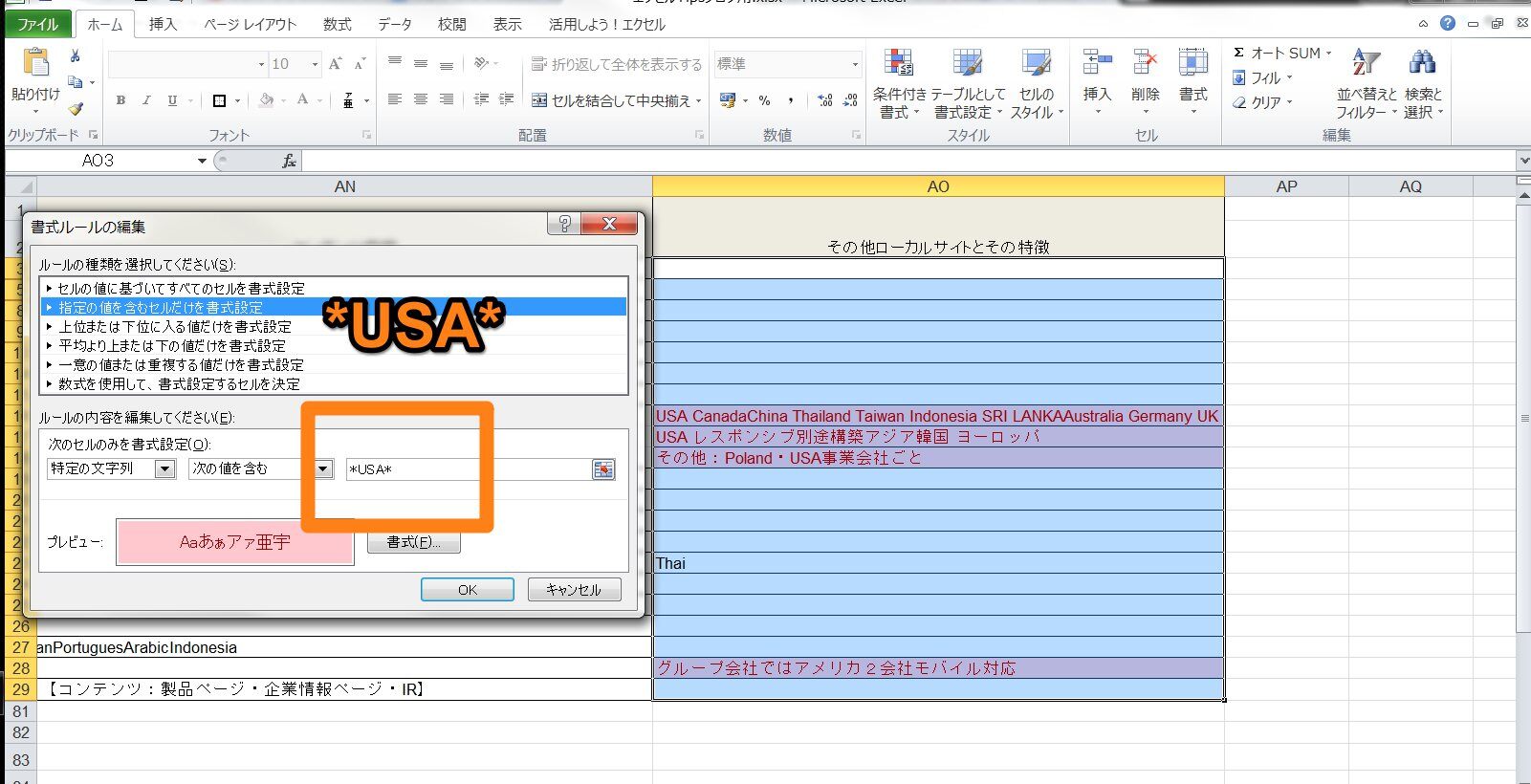This screenshot has width=1531, height=784.
Task: Click the range selector icon beside *USA* field
Action: tap(603, 469)
